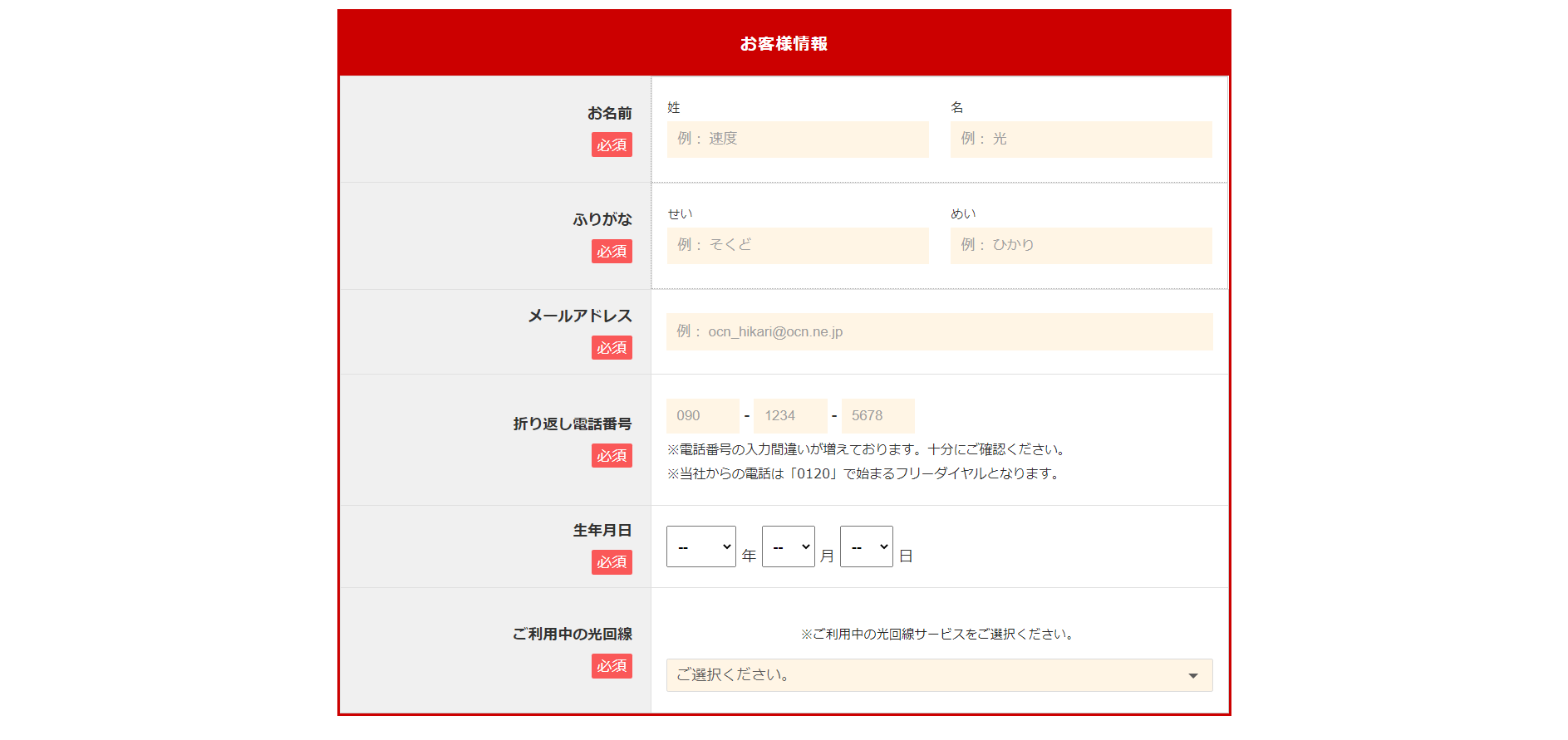
Task: Click the お客様情報 header
Action: pos(784,43)
